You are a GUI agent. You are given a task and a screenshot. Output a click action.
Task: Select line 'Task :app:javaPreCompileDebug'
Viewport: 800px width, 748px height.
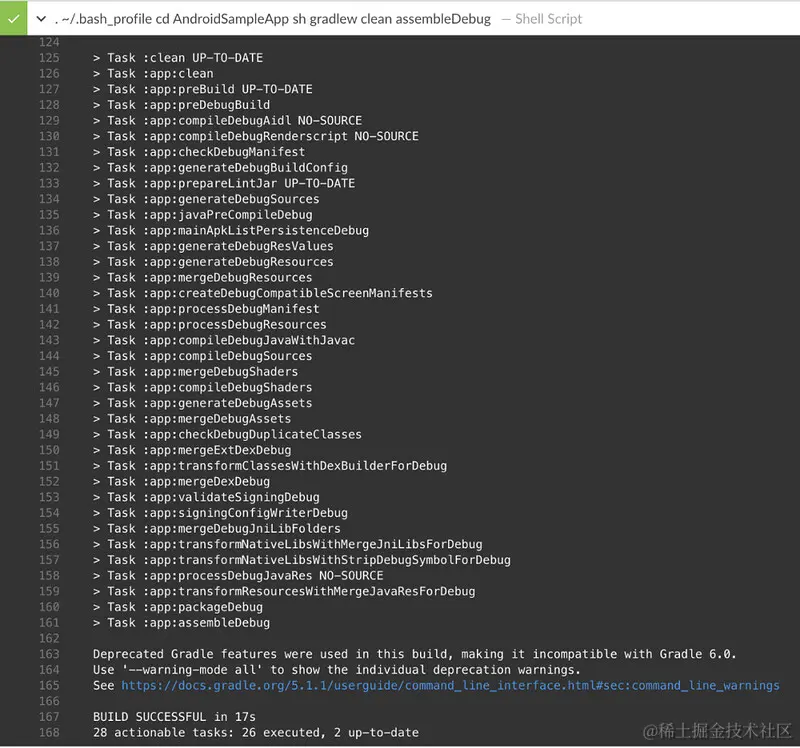pyautogui.click(x=203, y=215)
